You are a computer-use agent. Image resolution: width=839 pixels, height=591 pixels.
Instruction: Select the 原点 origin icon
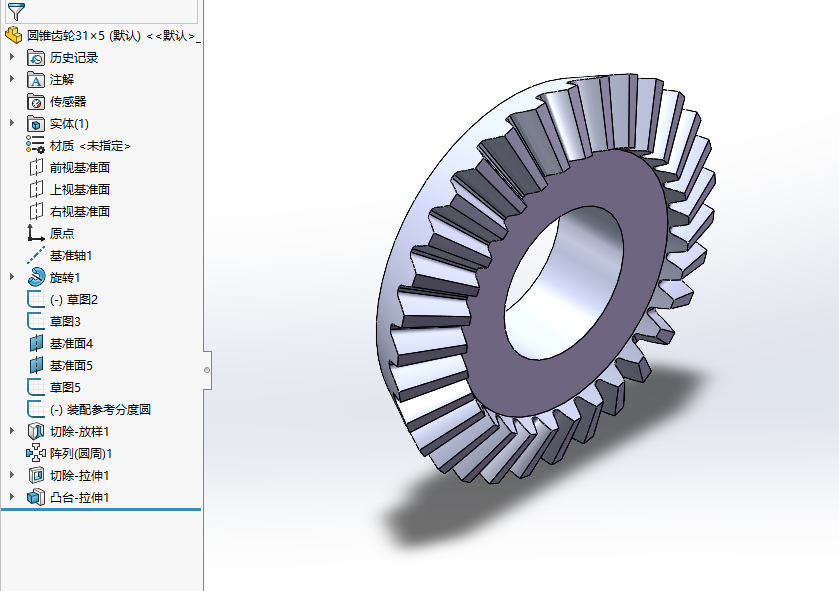(35, 233)
